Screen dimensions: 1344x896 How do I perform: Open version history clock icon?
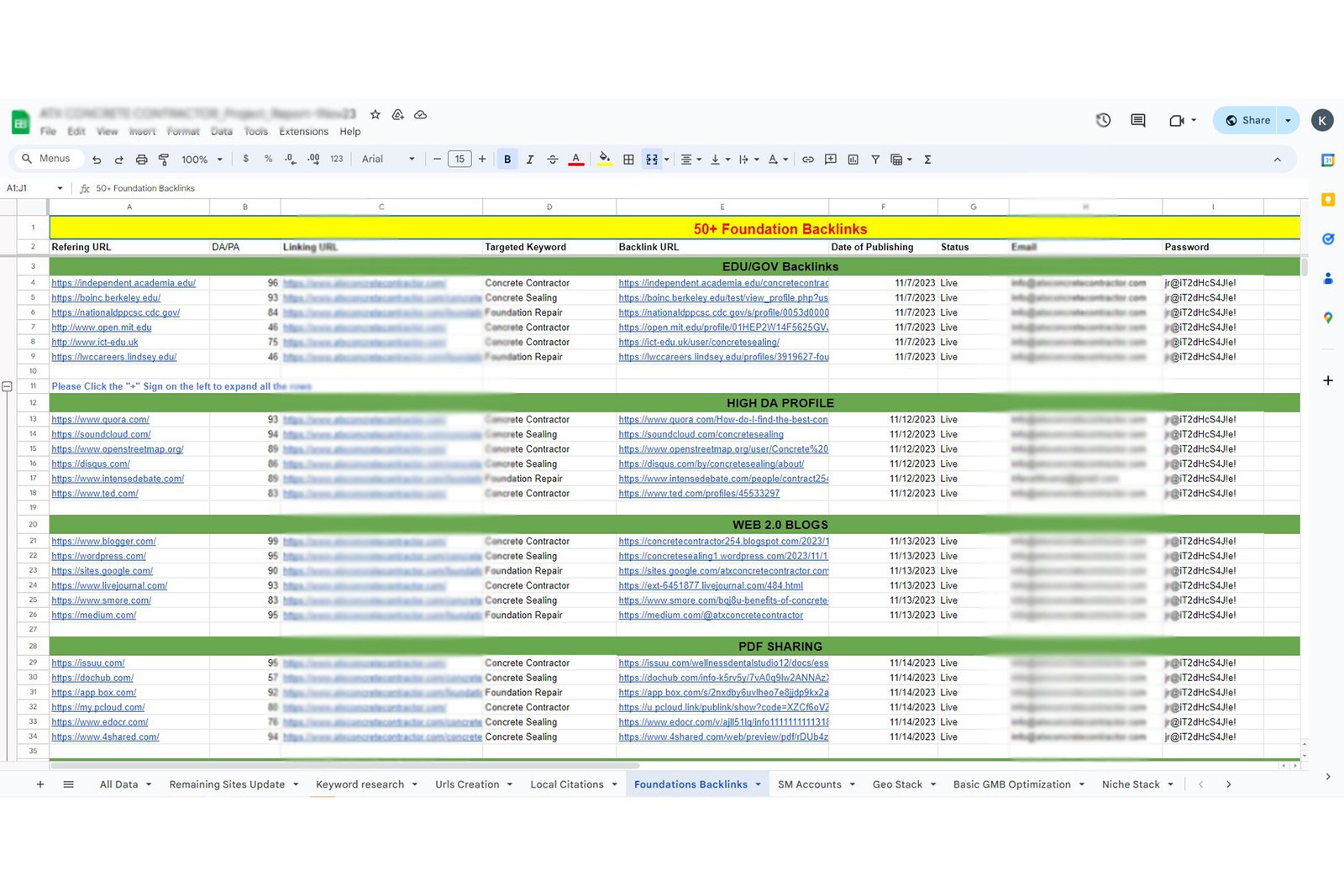point(1104,120)
